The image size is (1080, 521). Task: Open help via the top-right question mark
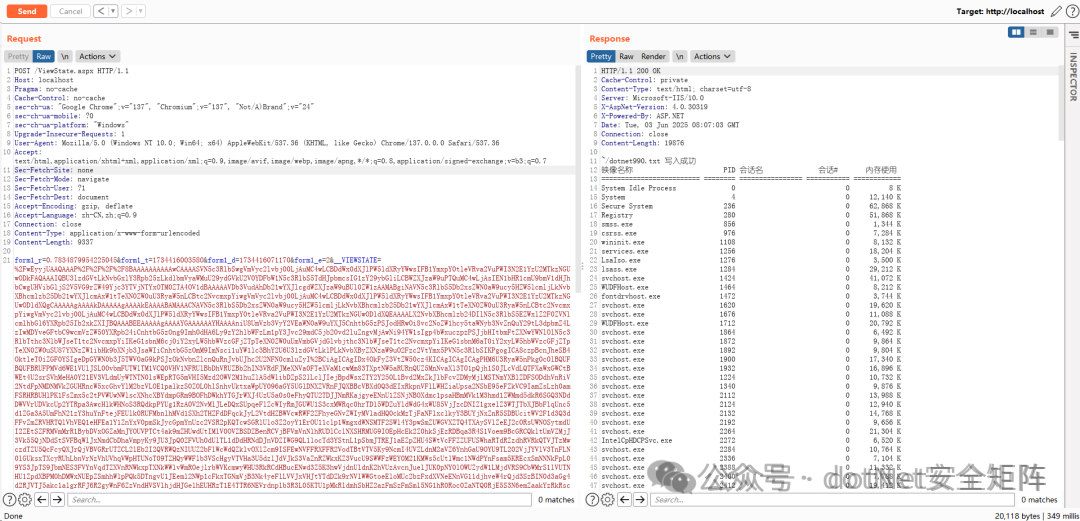[x=1070, y=11]
